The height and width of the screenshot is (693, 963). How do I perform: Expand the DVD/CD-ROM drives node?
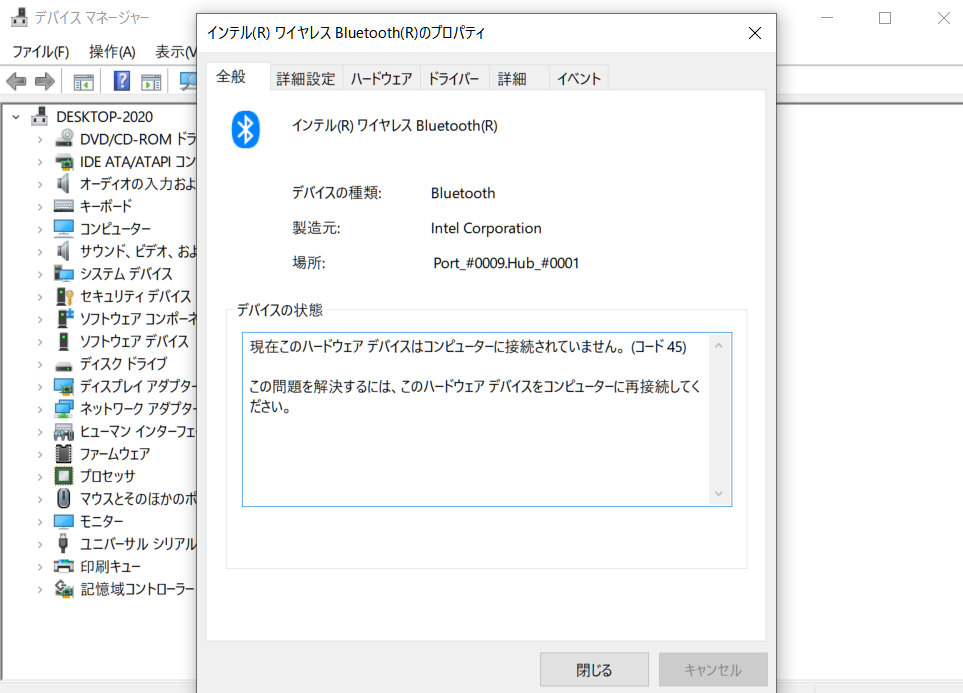click(40, 139)
